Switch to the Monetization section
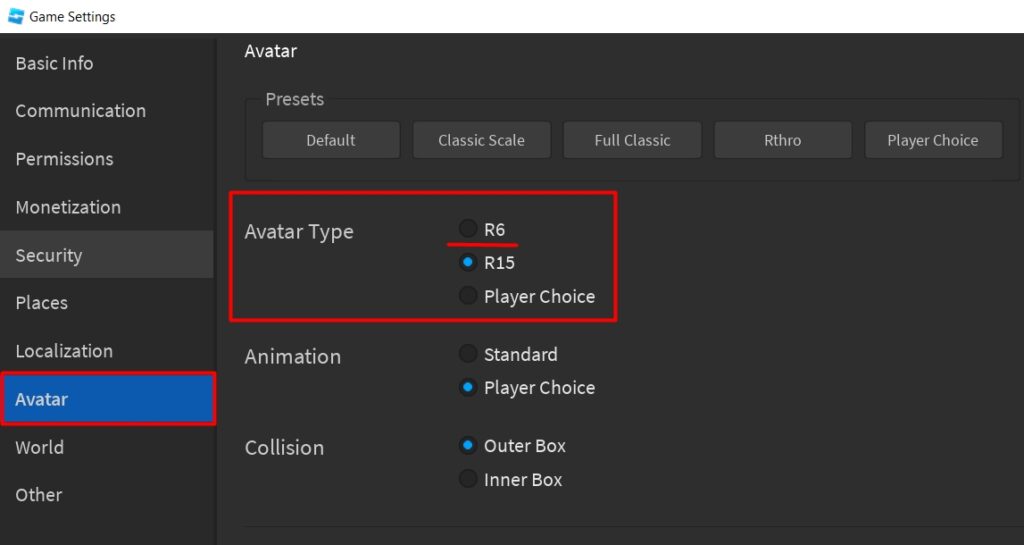Screen dimensions: 1024x545 [108, 207]
